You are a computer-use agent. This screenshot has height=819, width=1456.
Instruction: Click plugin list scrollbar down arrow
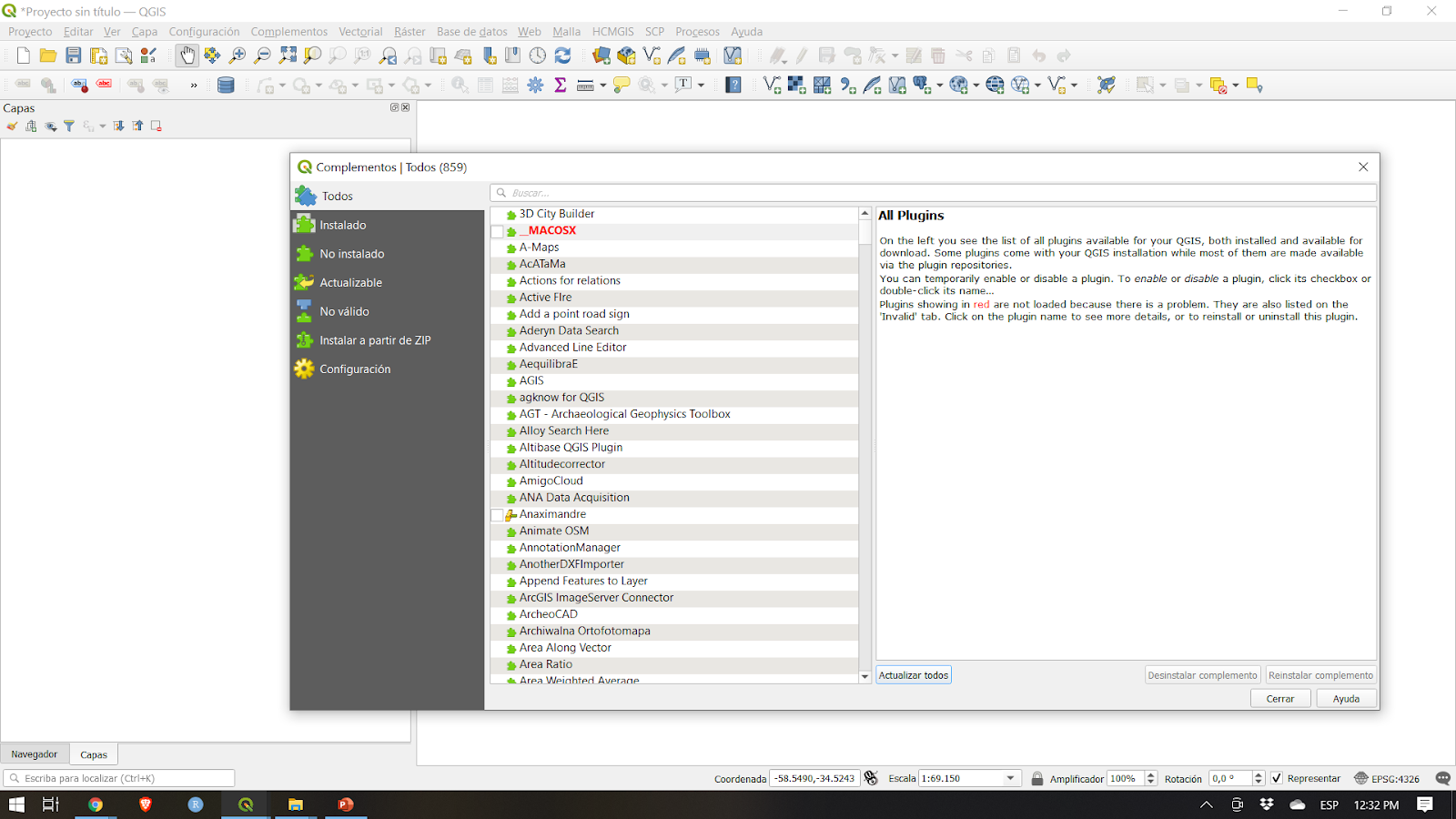[864, 677]
